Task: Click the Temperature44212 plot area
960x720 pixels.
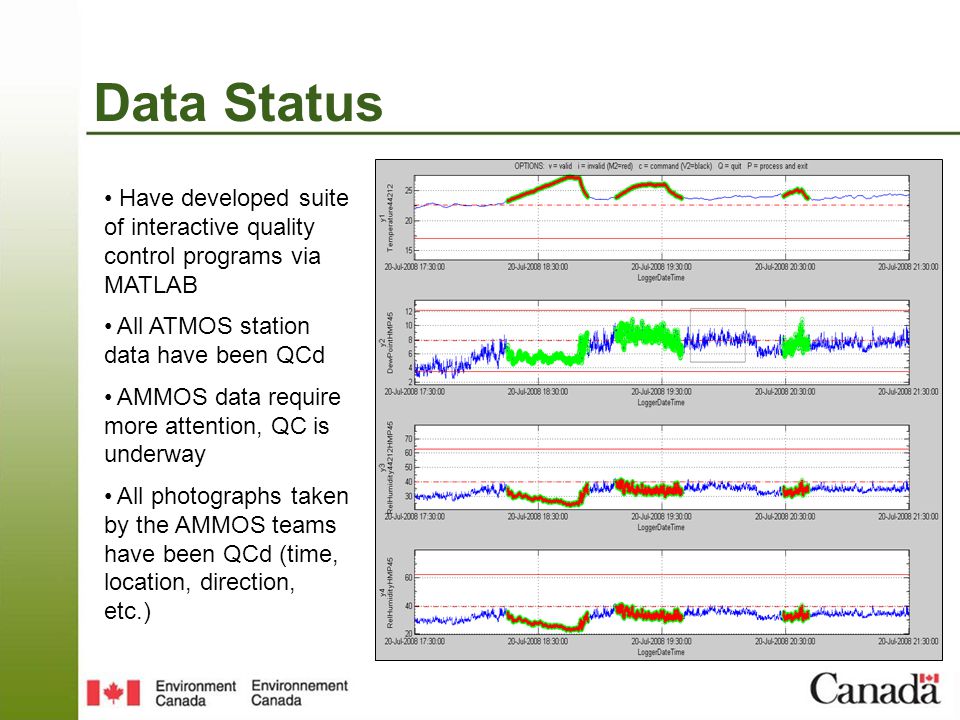Action: (662, 217)
